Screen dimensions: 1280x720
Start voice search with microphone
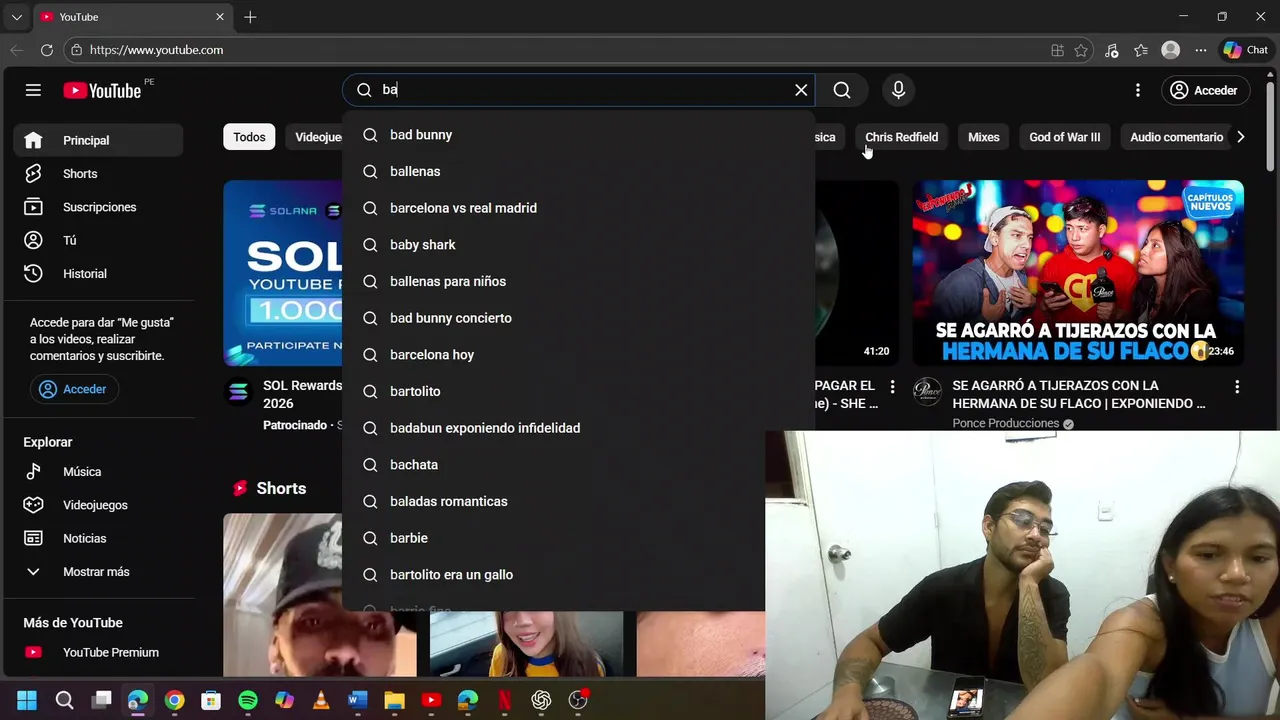coord(898,90)
